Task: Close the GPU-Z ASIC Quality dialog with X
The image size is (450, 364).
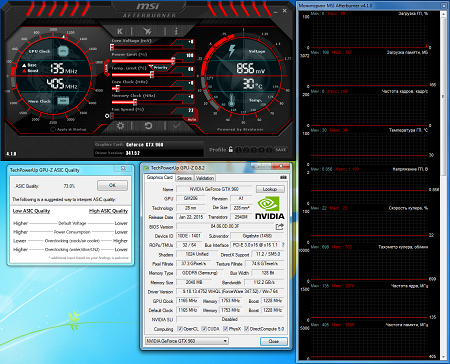Action: point(123,169)
